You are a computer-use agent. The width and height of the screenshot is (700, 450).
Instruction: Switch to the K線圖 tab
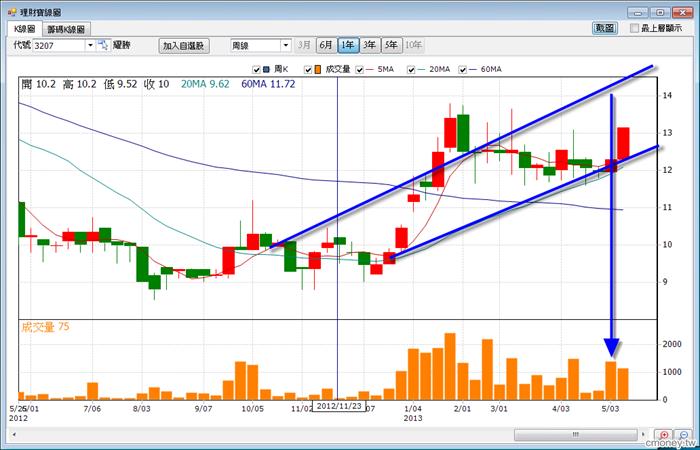pos(24,30)
